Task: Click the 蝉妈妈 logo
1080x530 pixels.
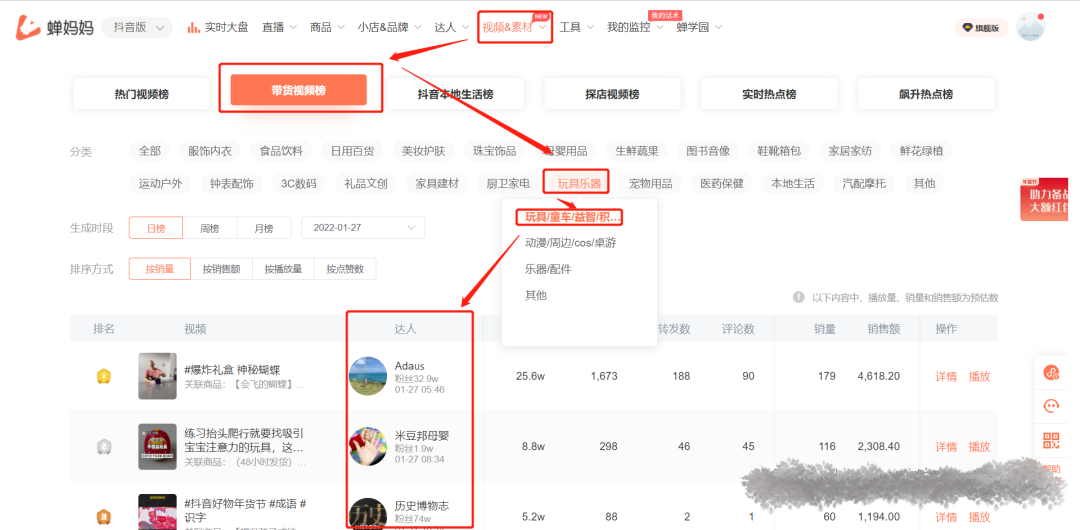Action: (54, 28)
